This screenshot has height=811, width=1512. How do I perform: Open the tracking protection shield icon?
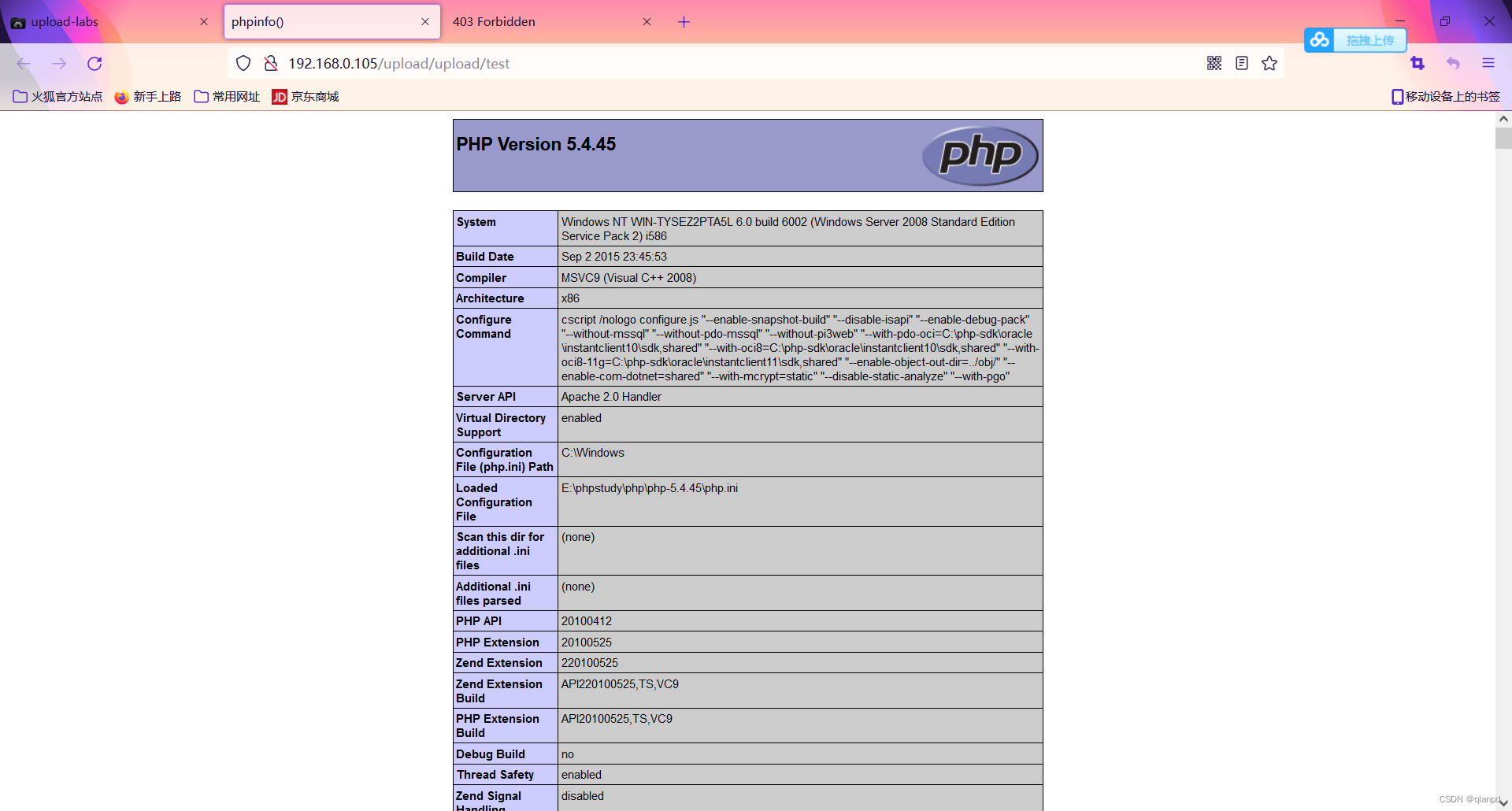point(243,63)
